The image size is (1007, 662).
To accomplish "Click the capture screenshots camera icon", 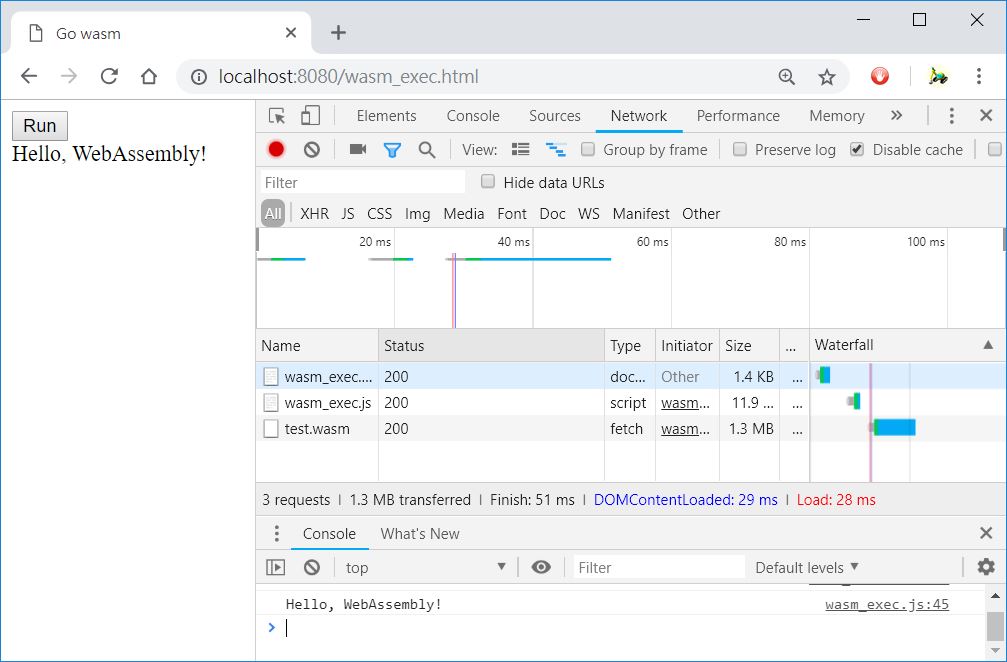I will 357,149.
